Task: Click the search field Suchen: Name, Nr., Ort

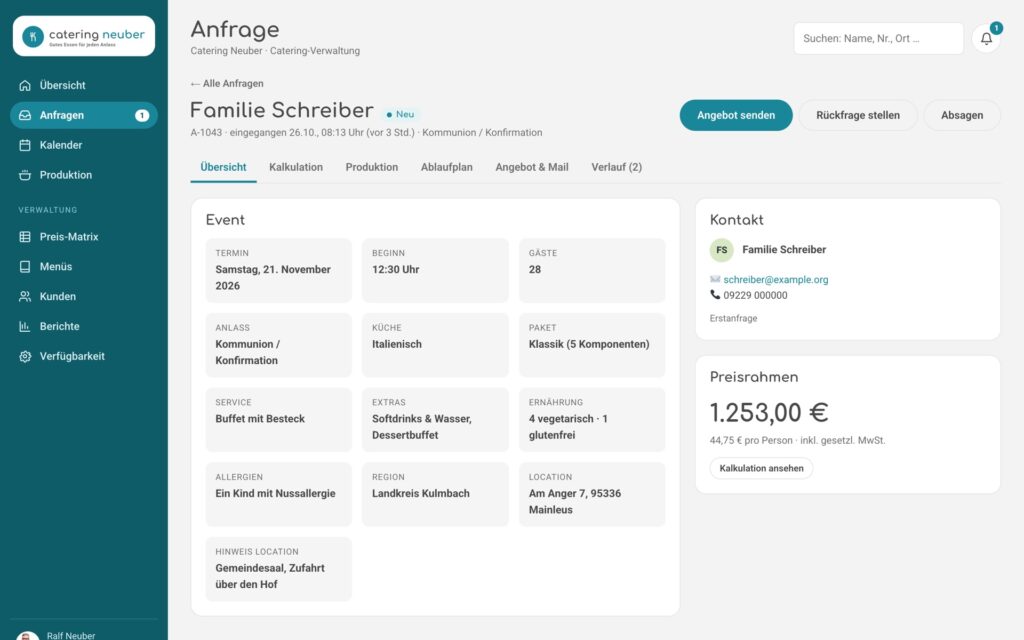Action: [x=878, y=39]
